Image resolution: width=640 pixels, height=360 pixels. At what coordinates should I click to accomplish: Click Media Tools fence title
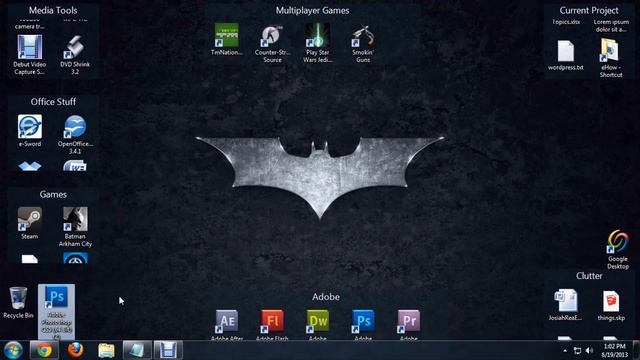click(53, 10)
